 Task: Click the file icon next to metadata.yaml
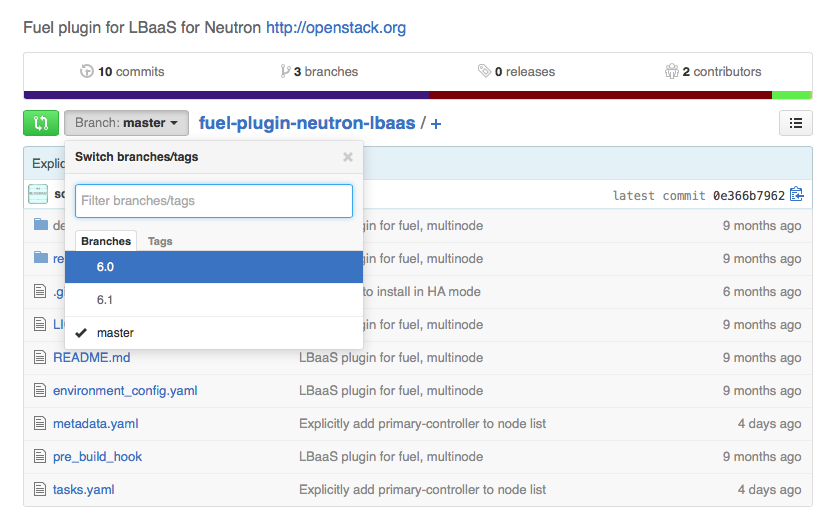40,423
